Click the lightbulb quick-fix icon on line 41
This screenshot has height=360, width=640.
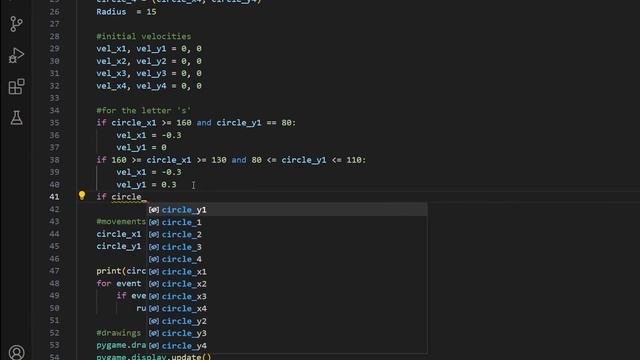[x=82, y=196]
